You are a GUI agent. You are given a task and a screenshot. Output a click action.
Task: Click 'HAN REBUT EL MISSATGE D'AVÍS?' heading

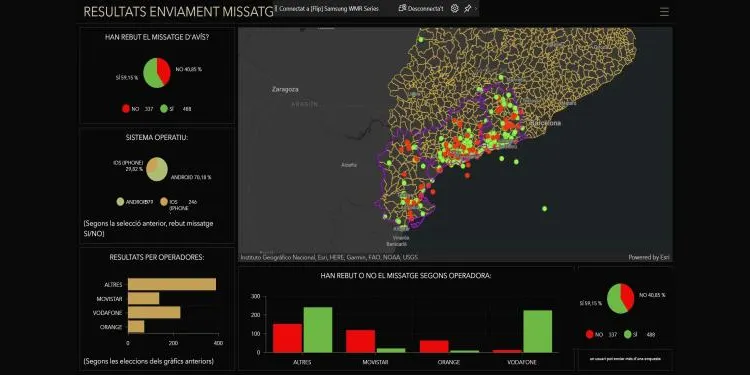[157, 37]
